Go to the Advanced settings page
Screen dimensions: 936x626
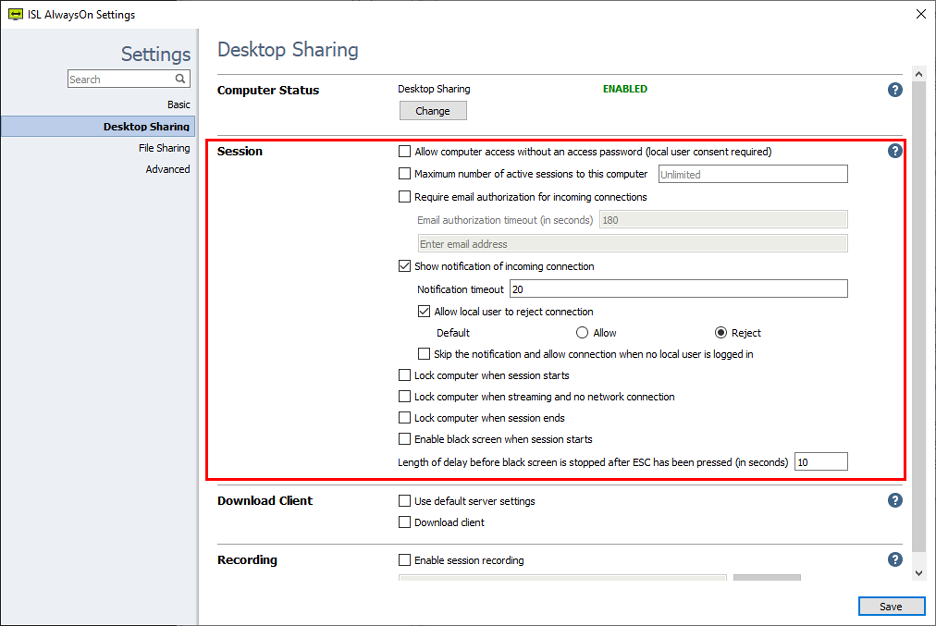[168, 169]
